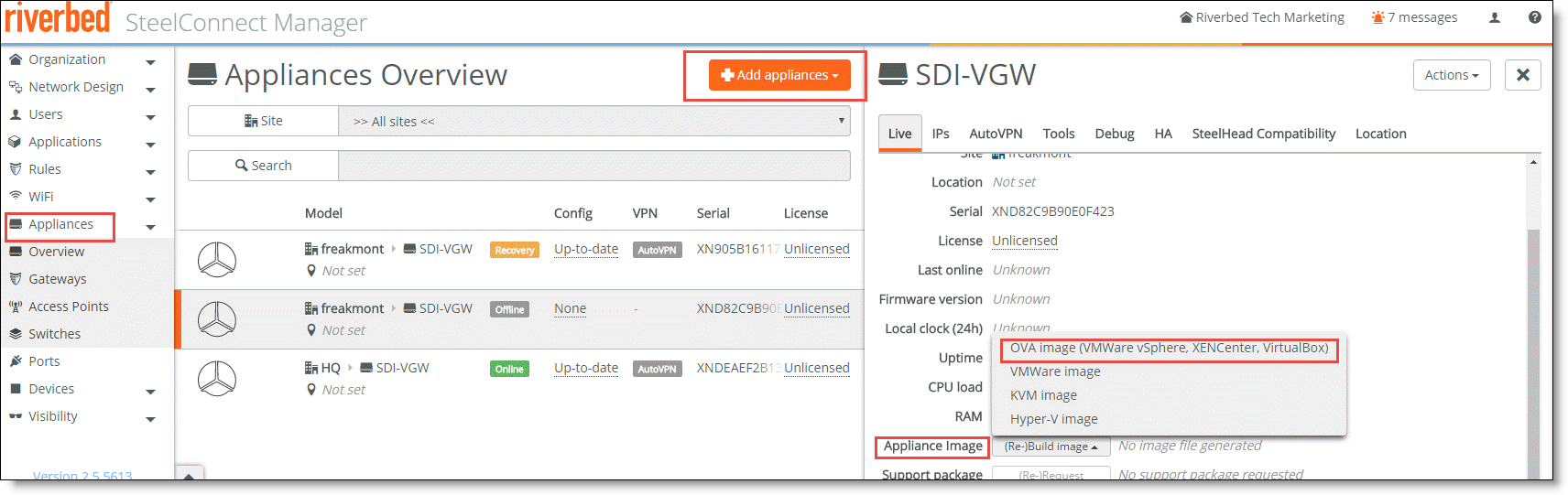Image resolution: width=1568 pixels, height=495 pixels.
Task: Click the Applications cube icon in sidebar
Action: pos(16,142)
